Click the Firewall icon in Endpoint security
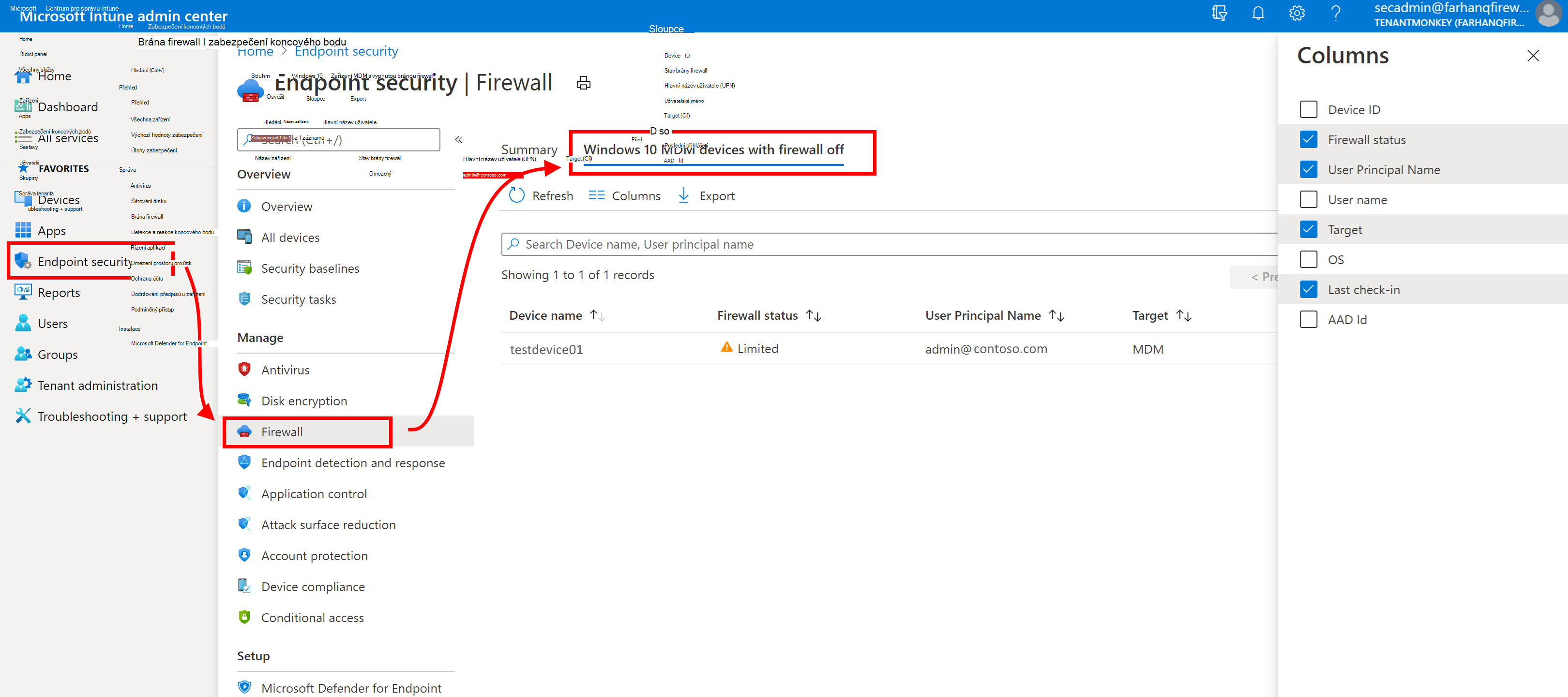Viewport: 1568px width, 697px height. tap(244, 431)
